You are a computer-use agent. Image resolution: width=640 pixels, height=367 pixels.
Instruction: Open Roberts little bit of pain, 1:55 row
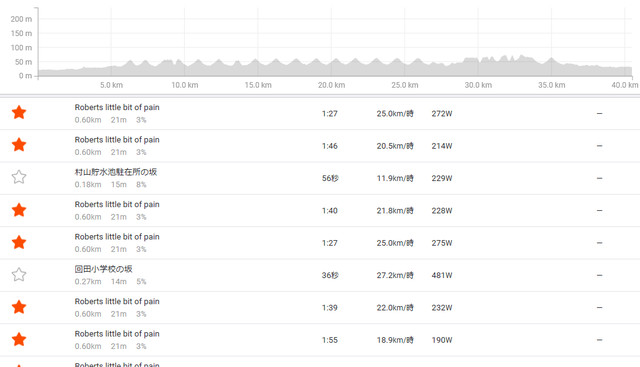117,334
